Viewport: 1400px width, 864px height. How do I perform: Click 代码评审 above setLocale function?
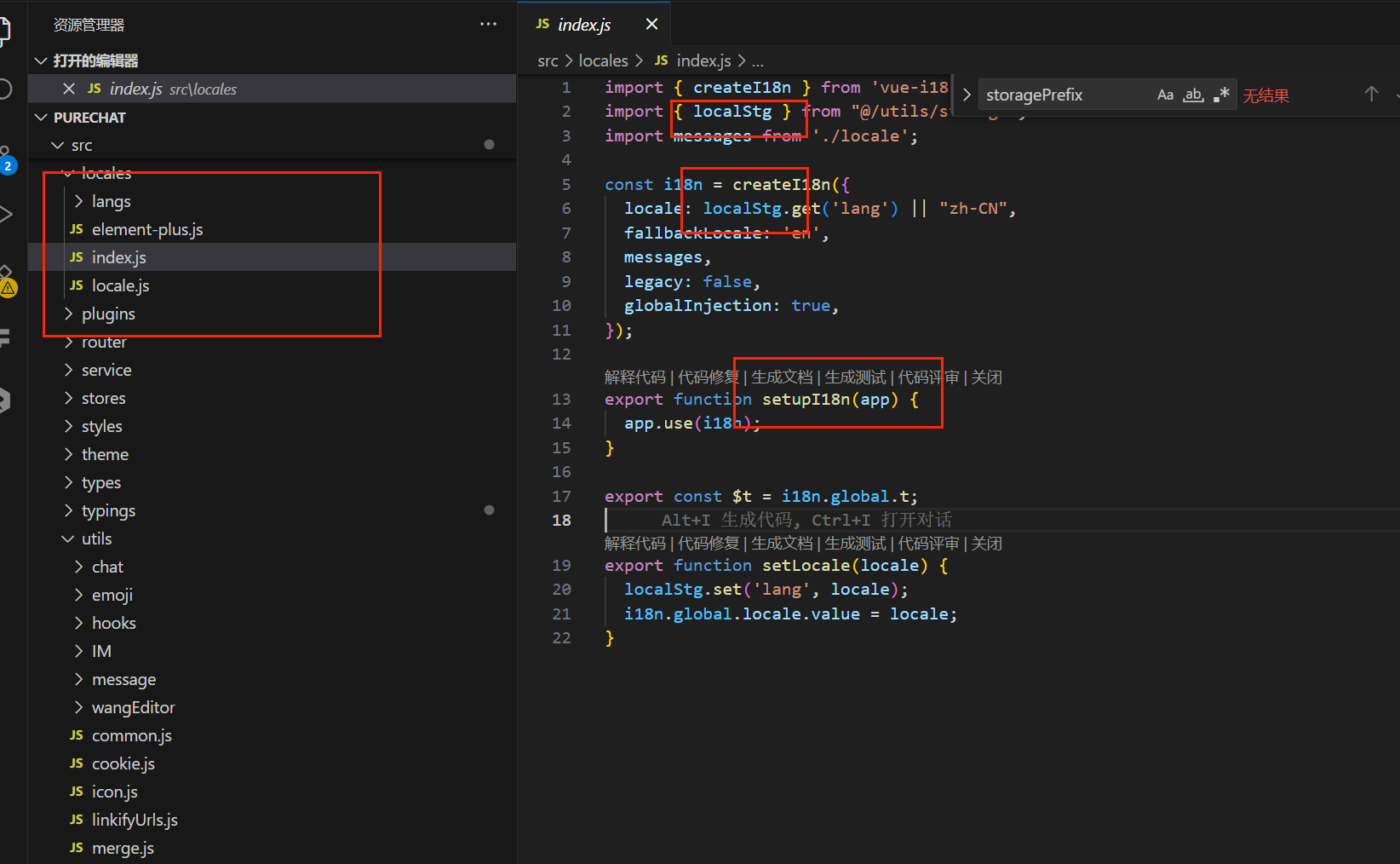point(928,543)
